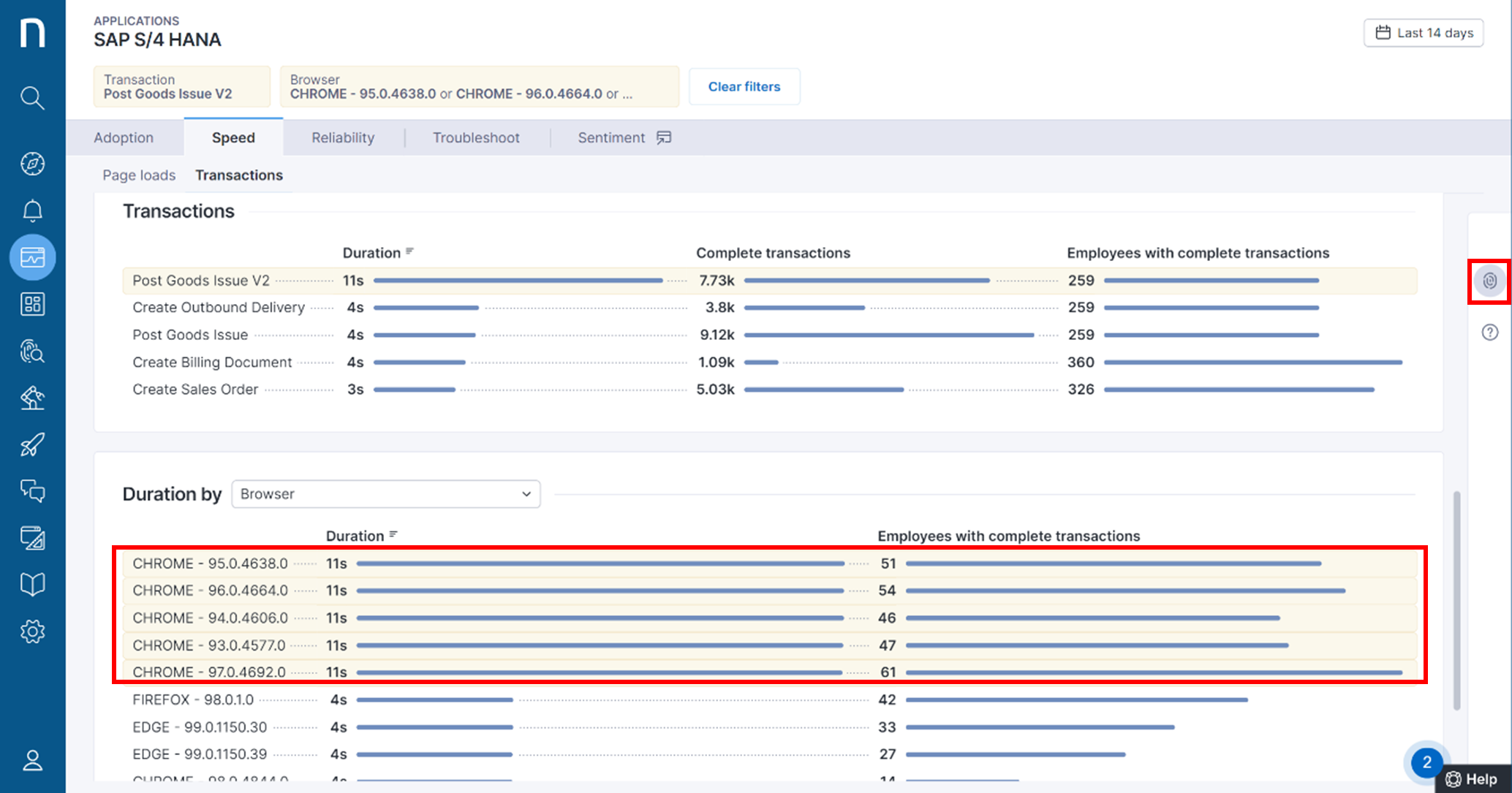The height and width of the screenshot is (793, 1512).
Task: Open the dashboards grid sidebar icon
Action: [32, 304]
